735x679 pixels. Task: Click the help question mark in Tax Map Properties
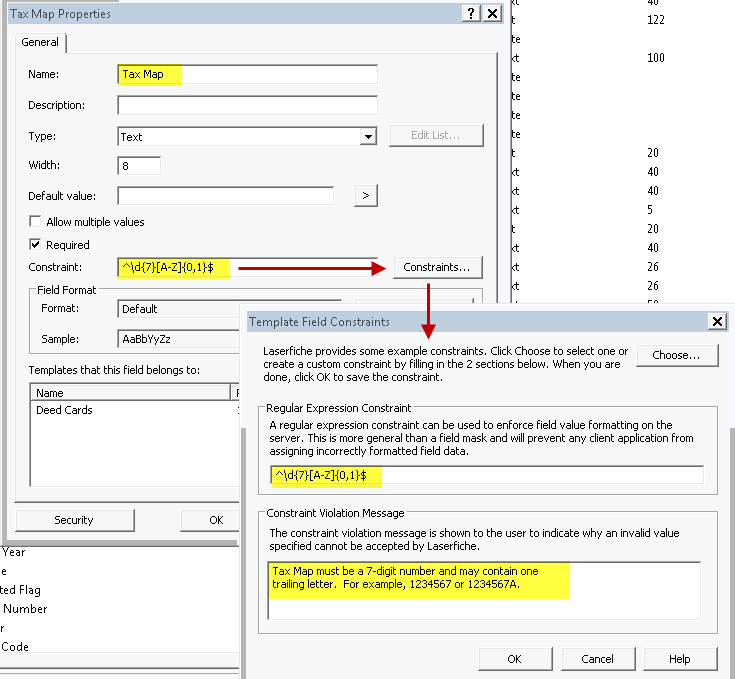click(x=471, y=13)
